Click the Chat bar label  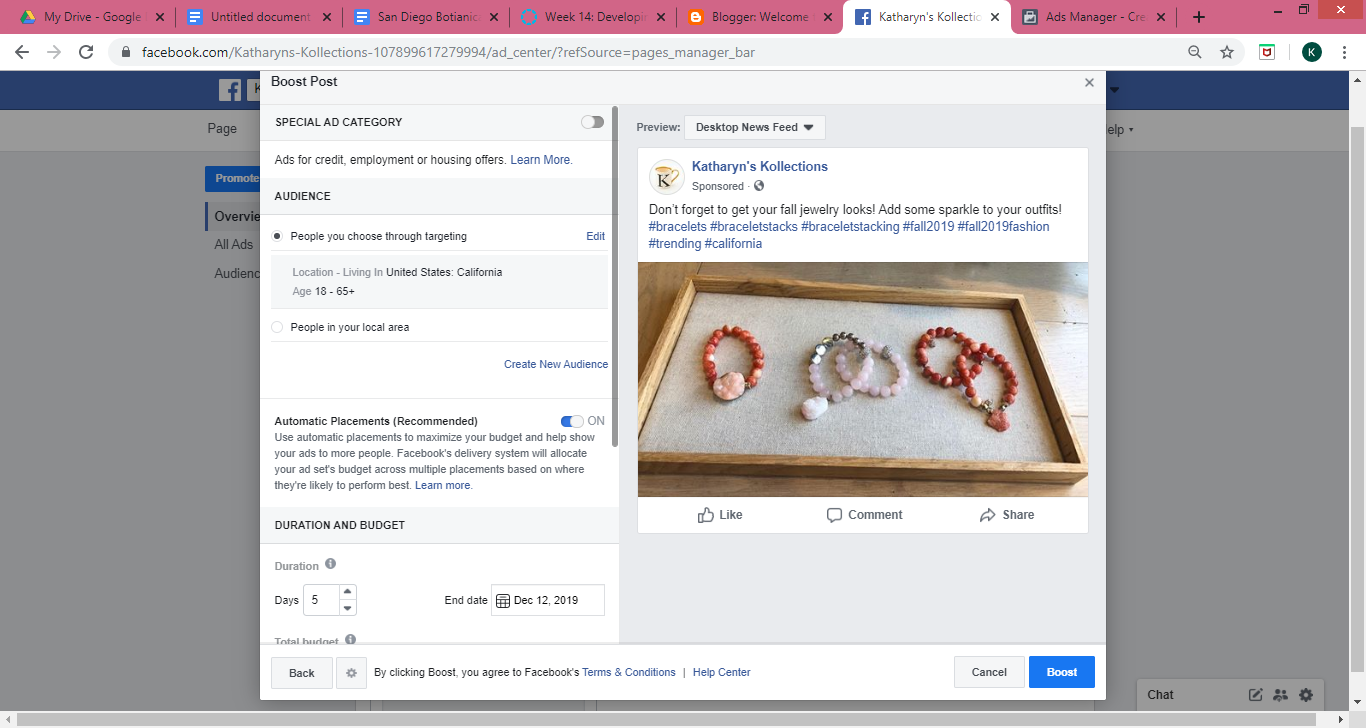click(1160, 695)
